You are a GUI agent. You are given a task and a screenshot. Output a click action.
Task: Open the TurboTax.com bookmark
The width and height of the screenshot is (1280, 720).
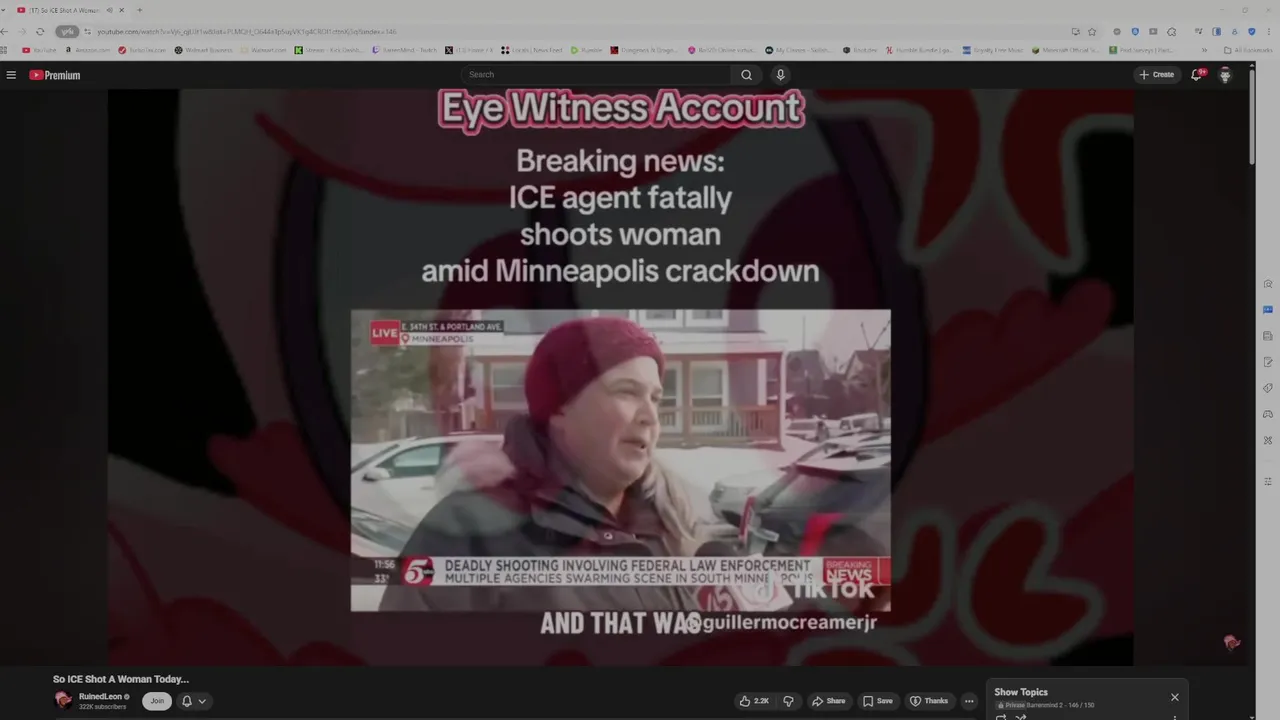pos(142,50)
